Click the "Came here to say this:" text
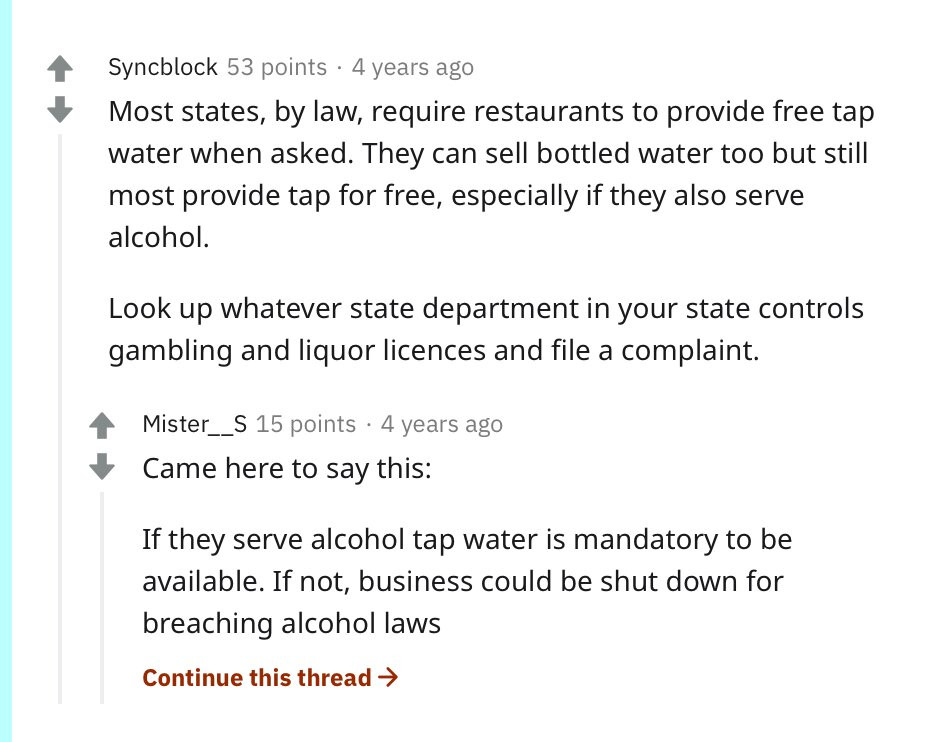925x742 pixels. (x=287, y=467)
